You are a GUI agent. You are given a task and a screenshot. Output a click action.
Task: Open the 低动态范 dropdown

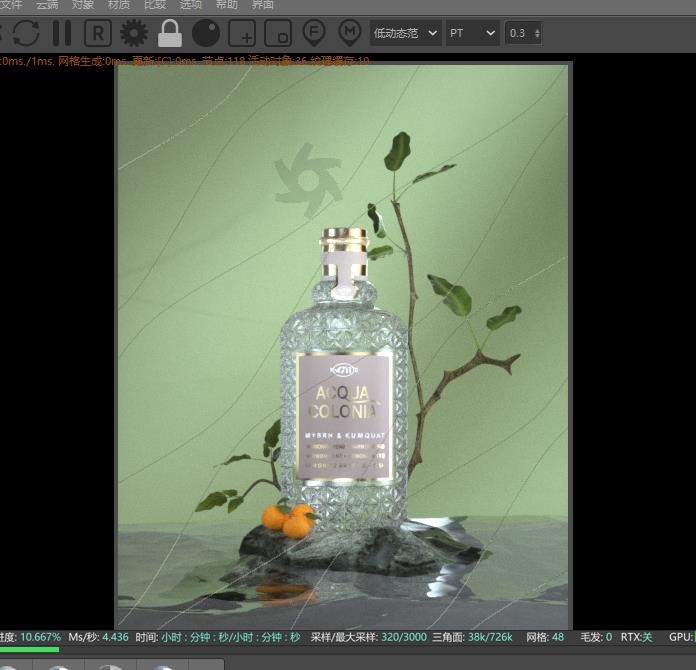coord(406,33)
